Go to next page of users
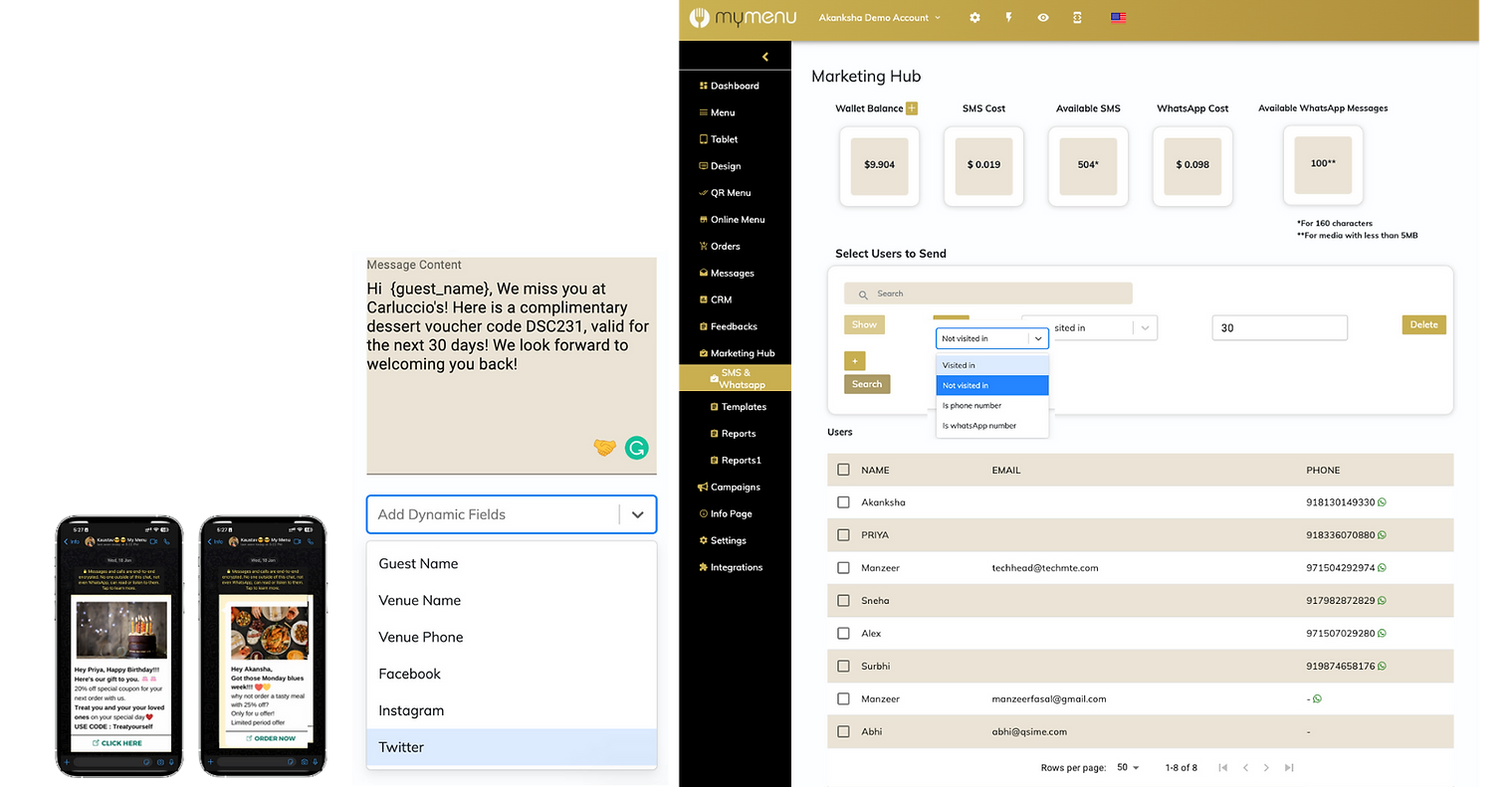Screen dimensions: 1512x787 [1266, 768]
